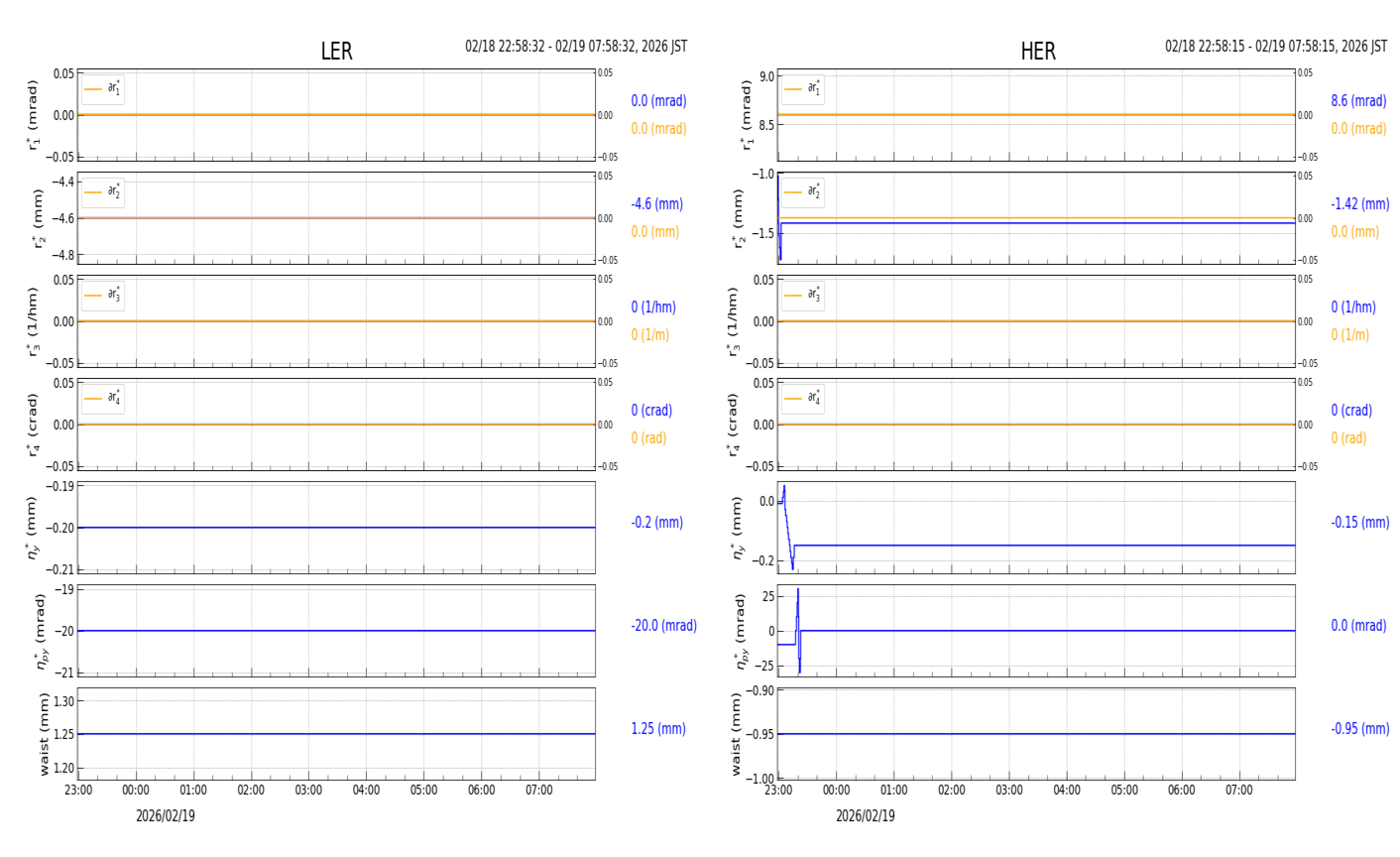Click the ∂r1* legend in the LER plot
1400x857 pixels.
pos(103,89)
